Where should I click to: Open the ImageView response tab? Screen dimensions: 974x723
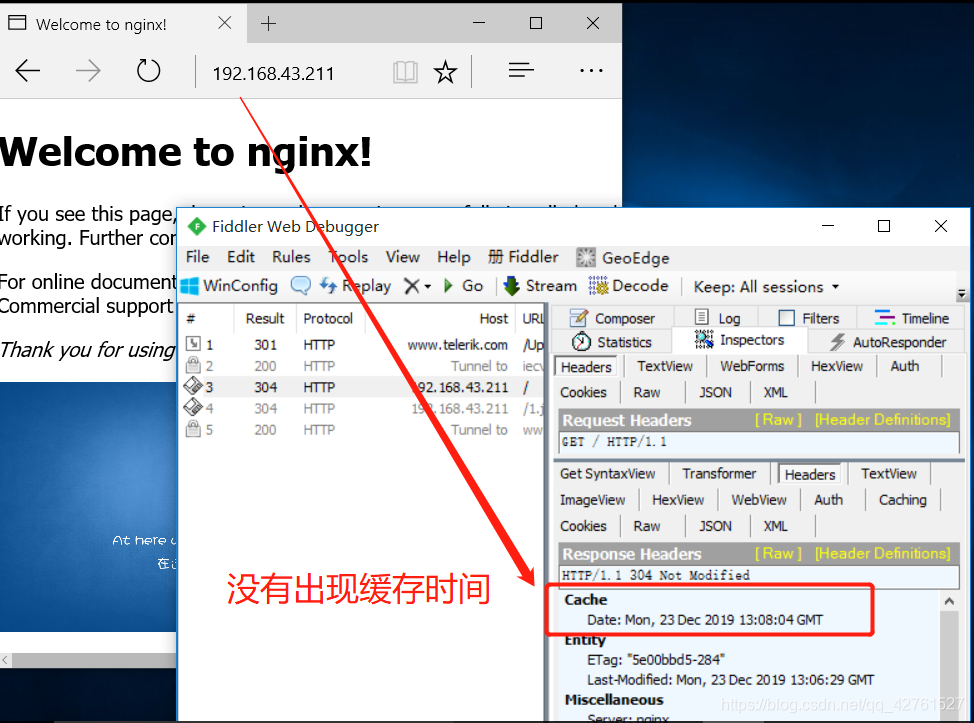pos(592,500)
